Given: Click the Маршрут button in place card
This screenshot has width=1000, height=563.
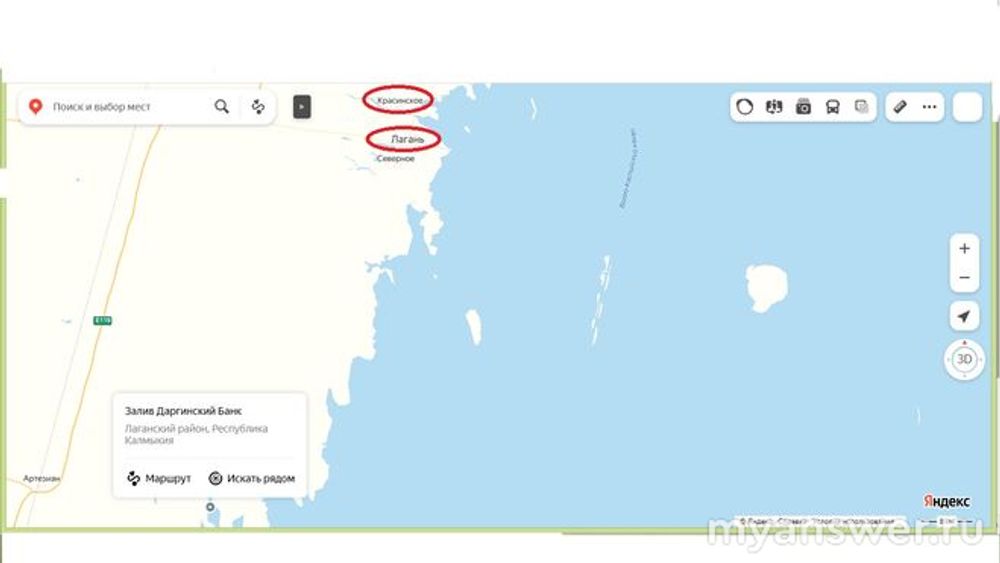Looking at the screenshot, I should [159, 478].
